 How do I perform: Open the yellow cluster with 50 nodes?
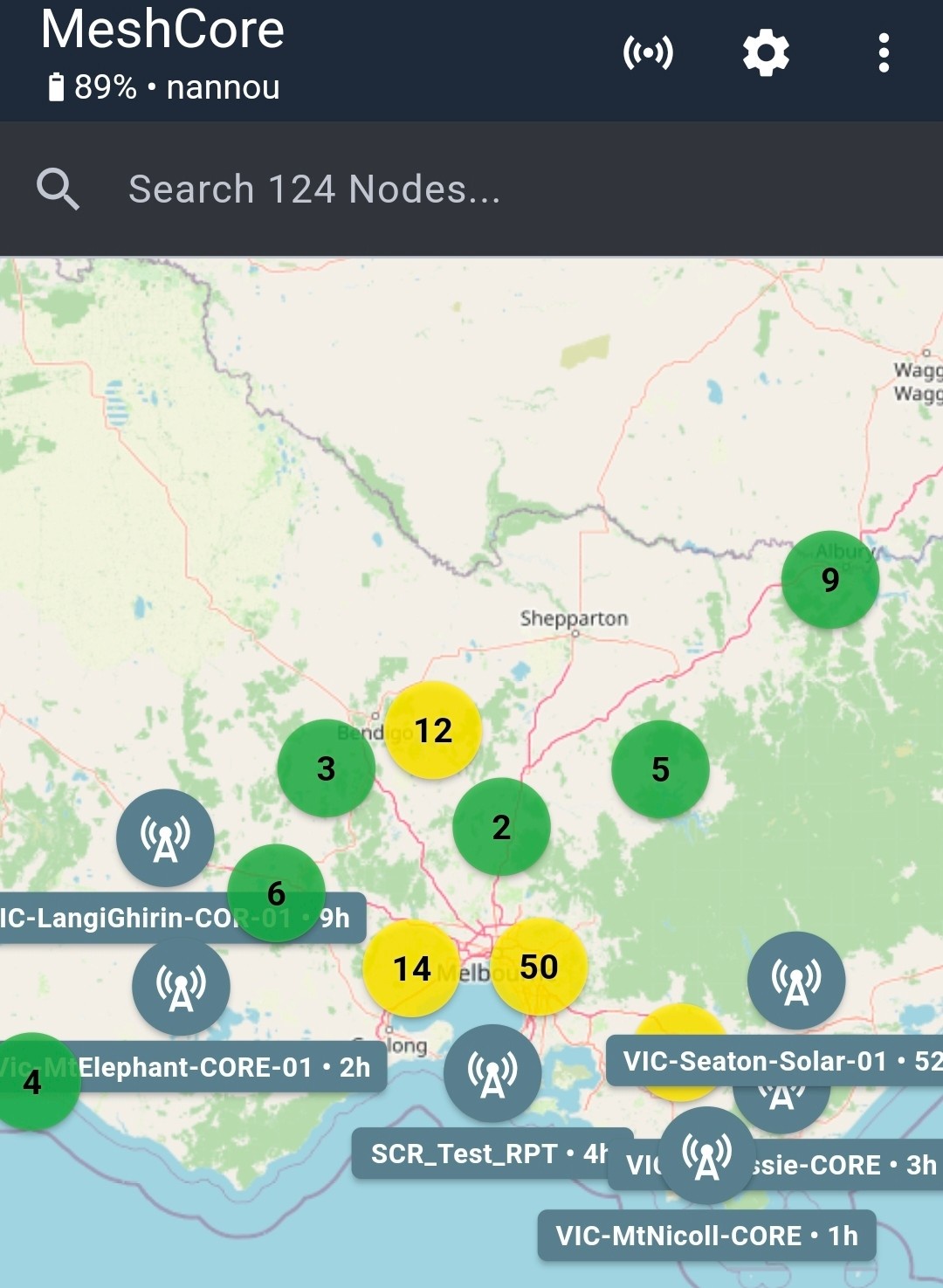coord(539,967)
